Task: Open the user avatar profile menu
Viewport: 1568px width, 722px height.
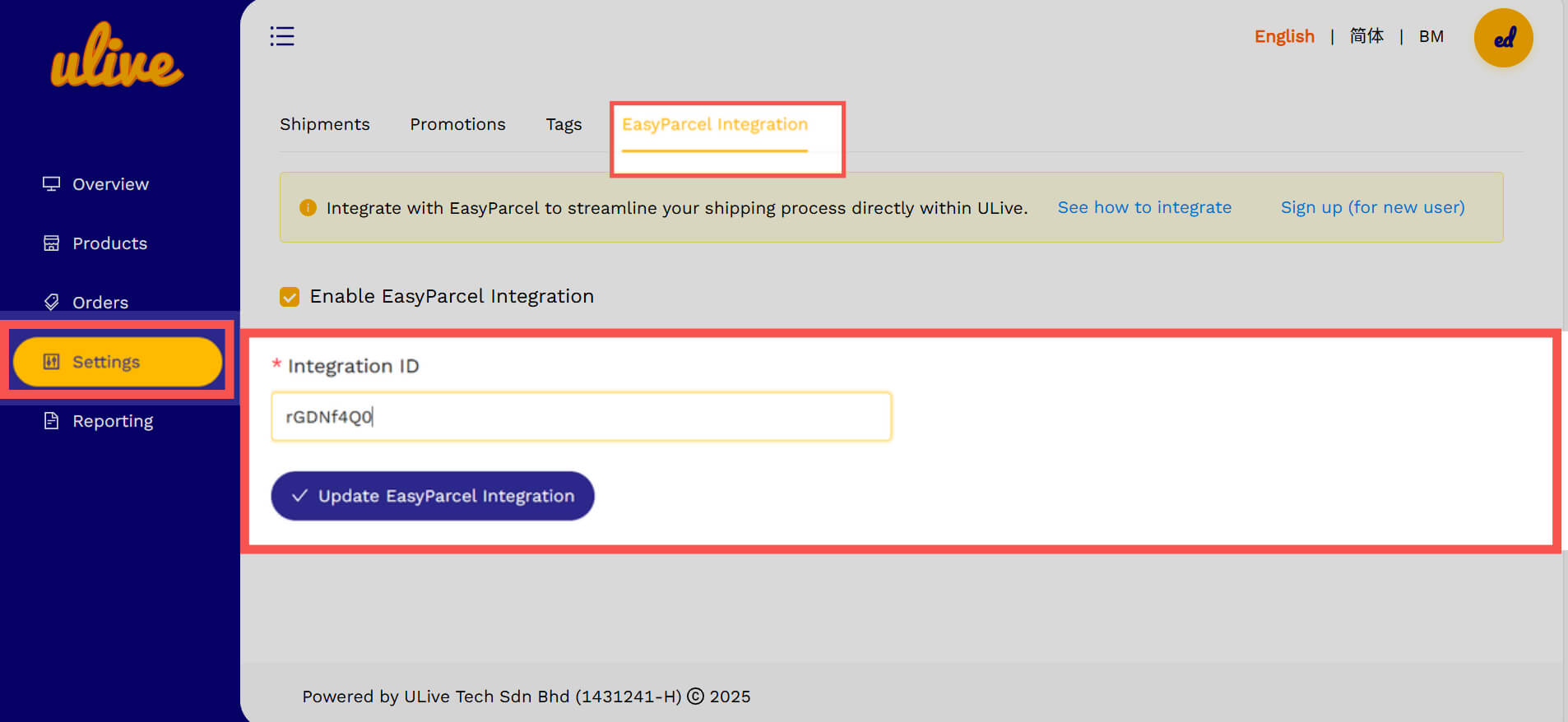Action: 1503,38
